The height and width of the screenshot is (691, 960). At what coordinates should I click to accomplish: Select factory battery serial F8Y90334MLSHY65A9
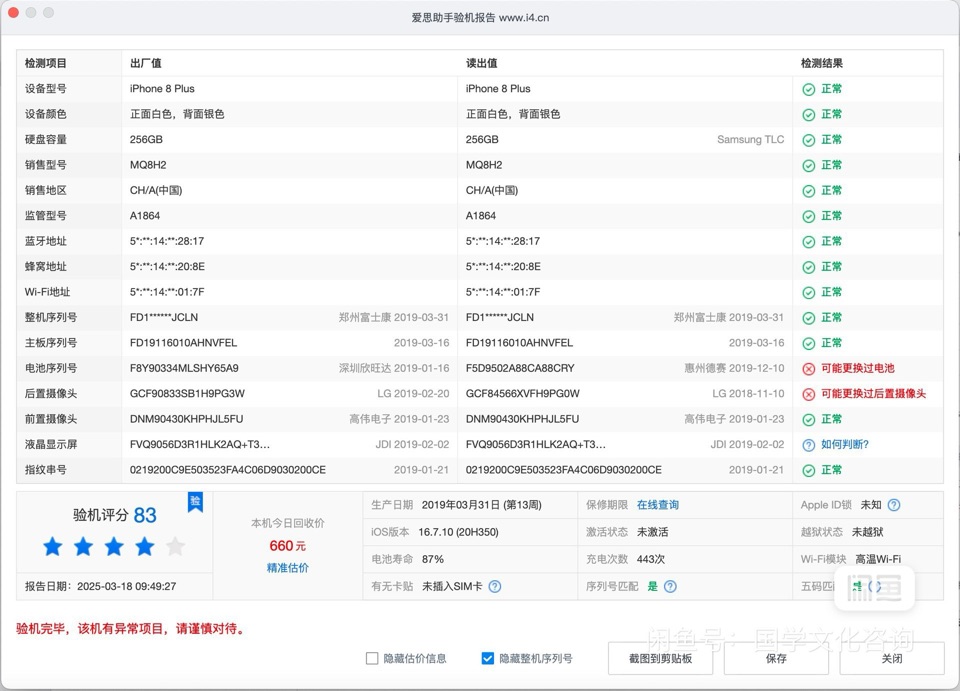tap(184, 368)
